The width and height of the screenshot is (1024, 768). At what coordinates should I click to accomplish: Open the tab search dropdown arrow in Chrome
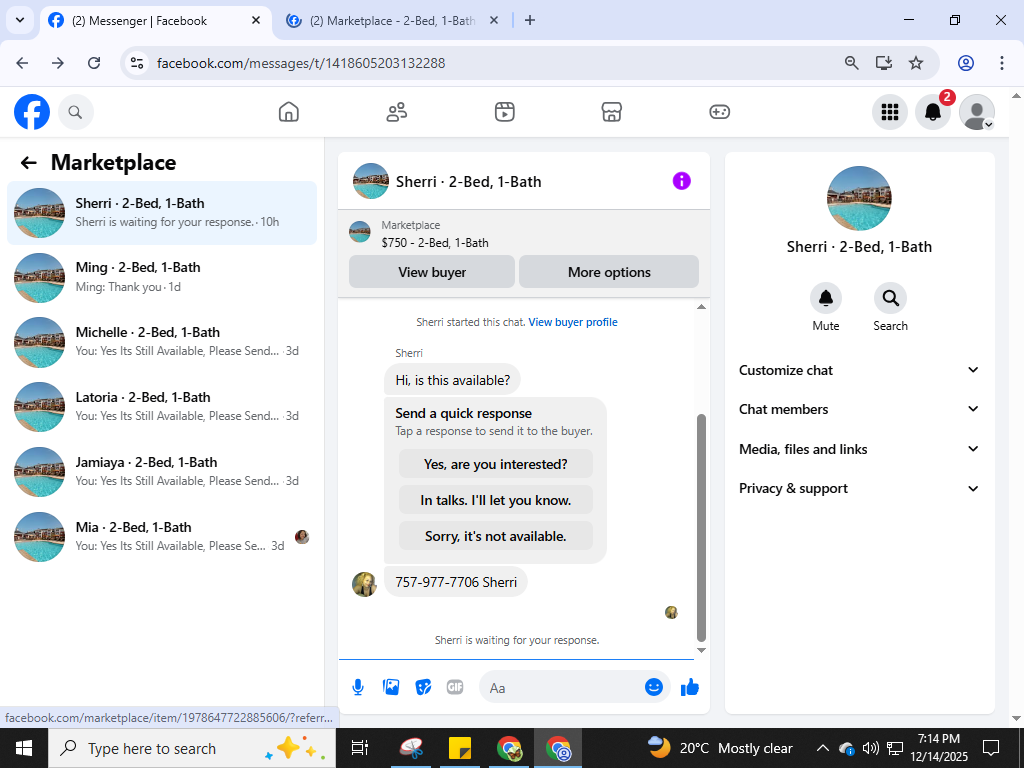(20, 20)
